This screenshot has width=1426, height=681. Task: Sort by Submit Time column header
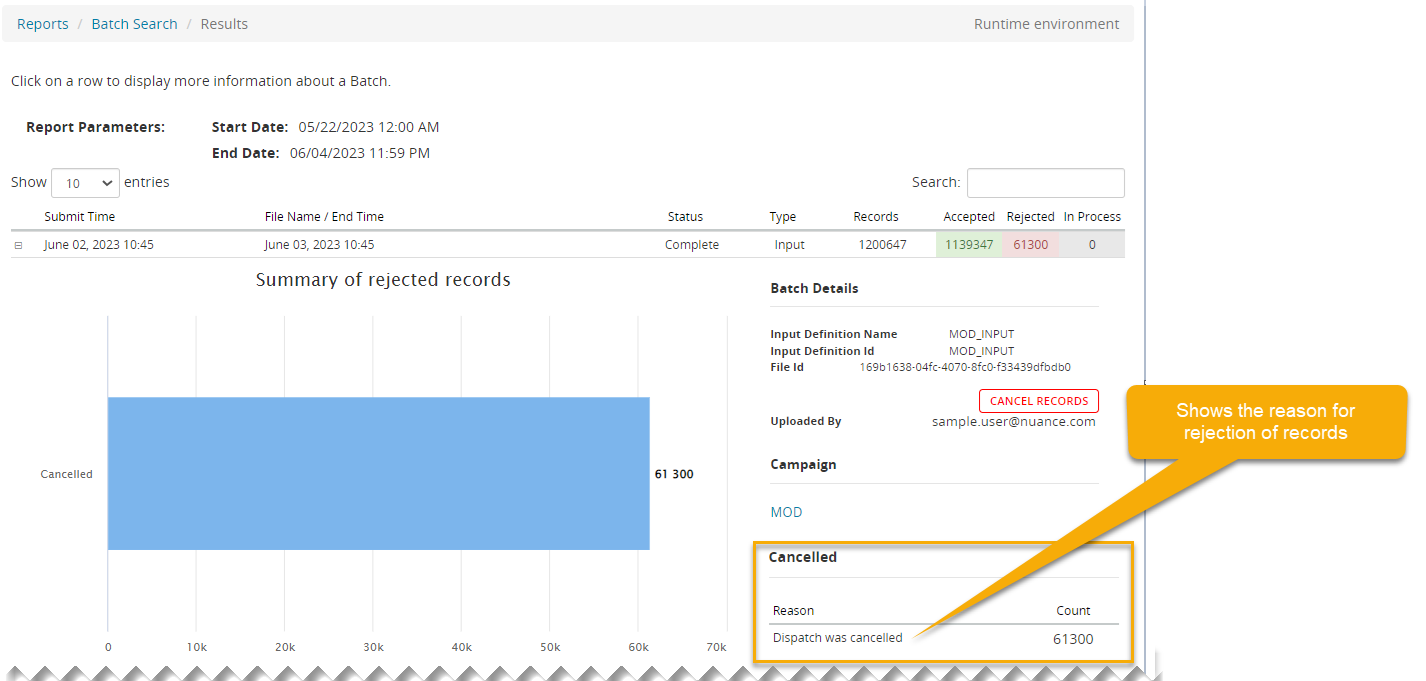pyautogui.click(x=80, y=217)
